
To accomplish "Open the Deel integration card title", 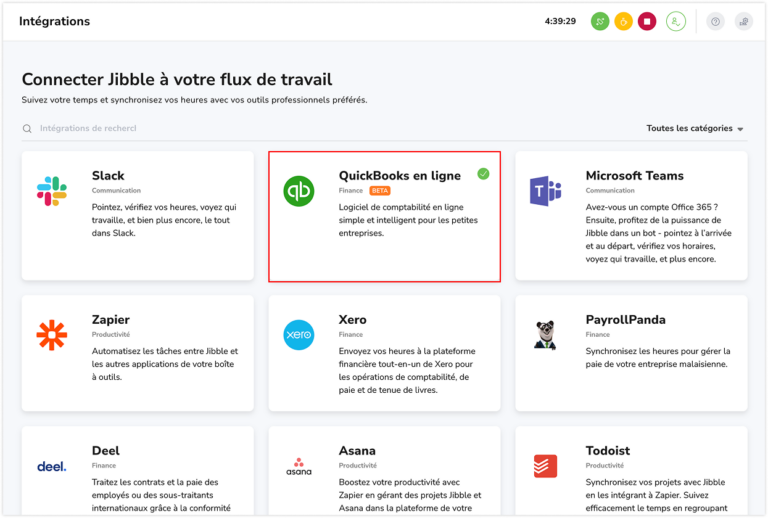I will coord(106,451).
